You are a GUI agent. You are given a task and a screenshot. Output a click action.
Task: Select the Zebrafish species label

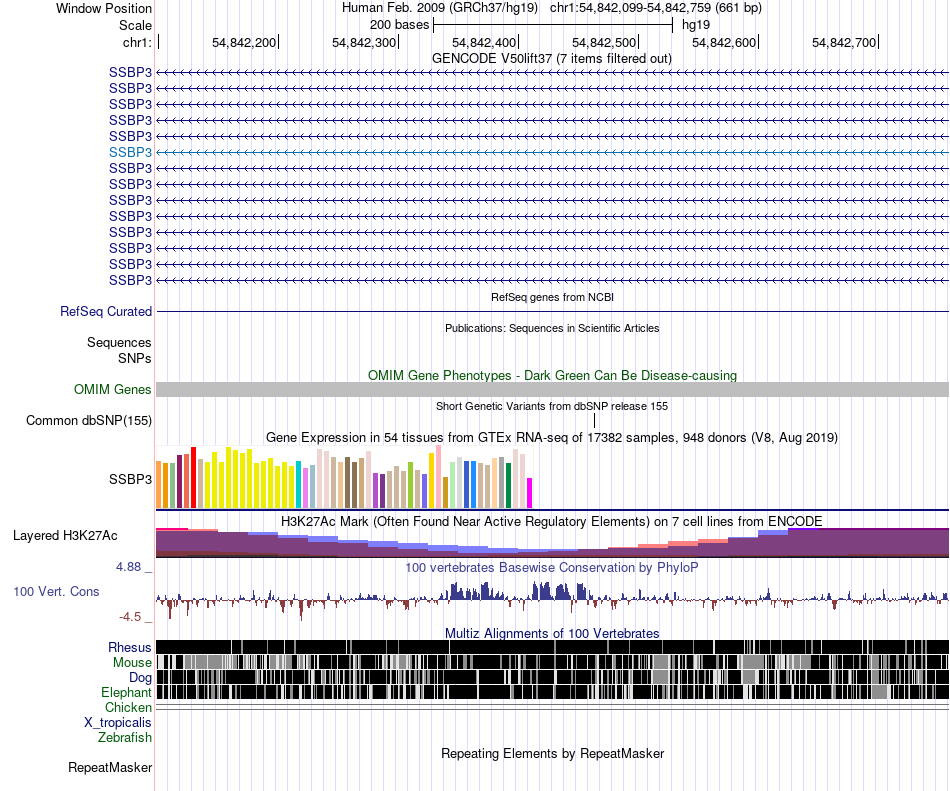125,737
